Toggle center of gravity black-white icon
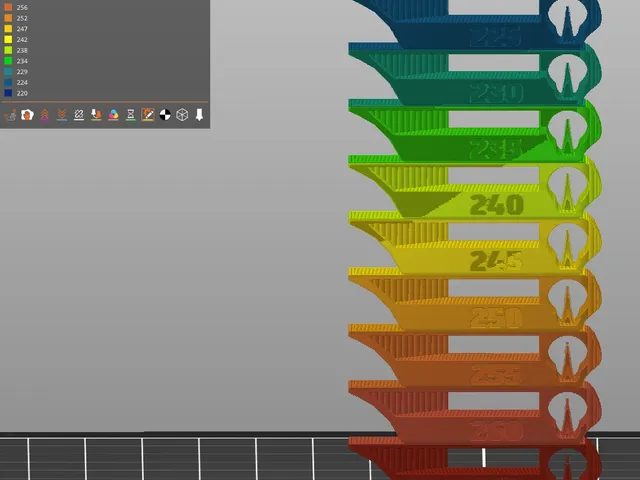This screenshot has width=640, height=480. (x=165, y=115)
